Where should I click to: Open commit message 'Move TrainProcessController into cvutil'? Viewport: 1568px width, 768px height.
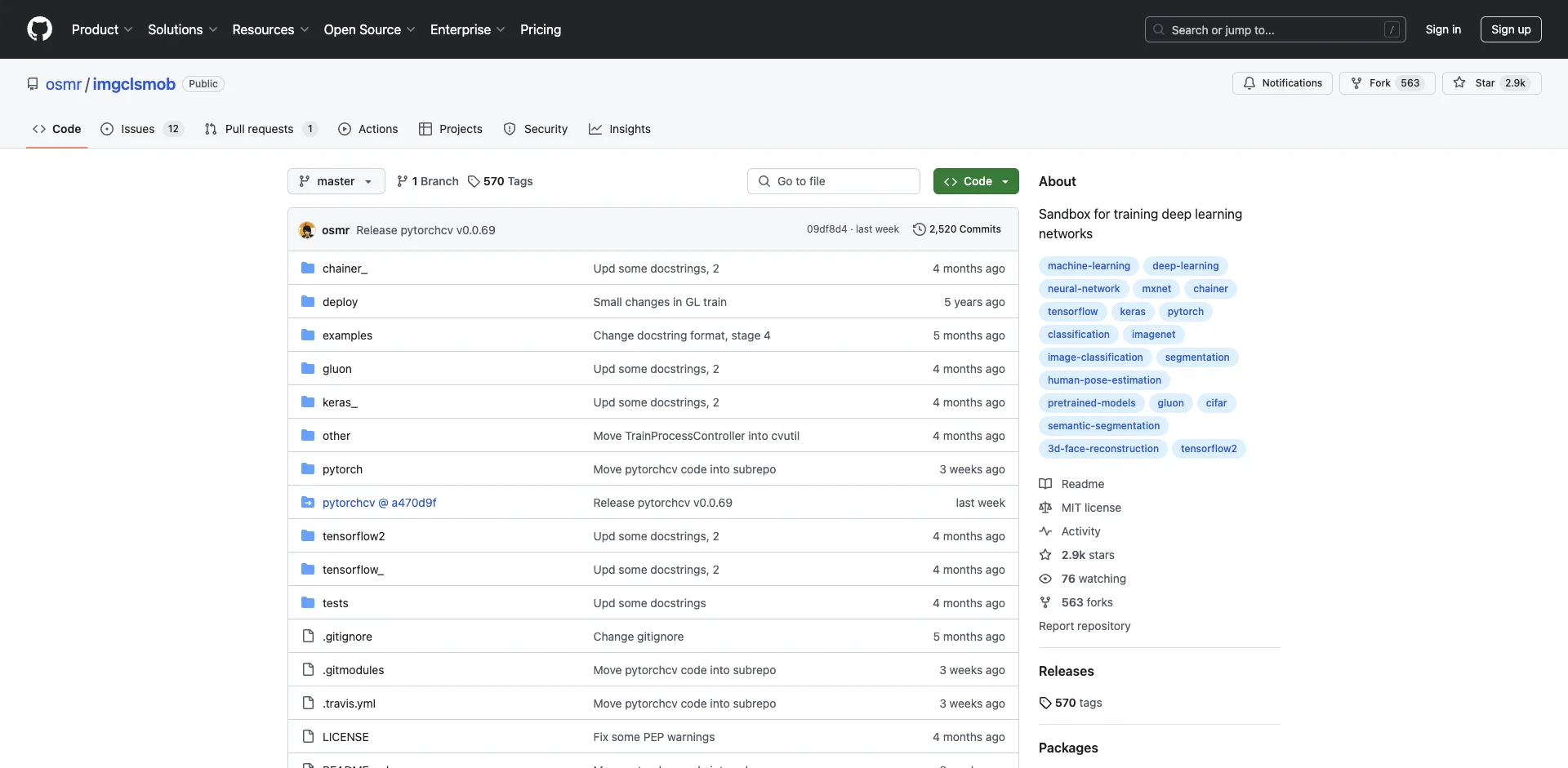tap(696, 436)
